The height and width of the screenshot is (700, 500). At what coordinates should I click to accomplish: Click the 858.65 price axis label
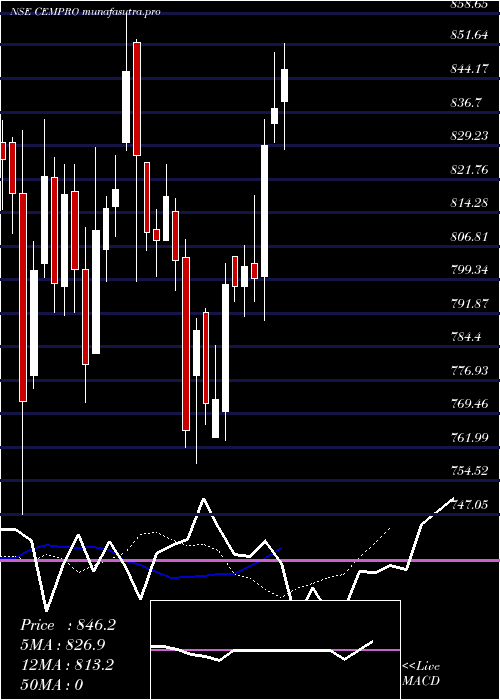469,4
